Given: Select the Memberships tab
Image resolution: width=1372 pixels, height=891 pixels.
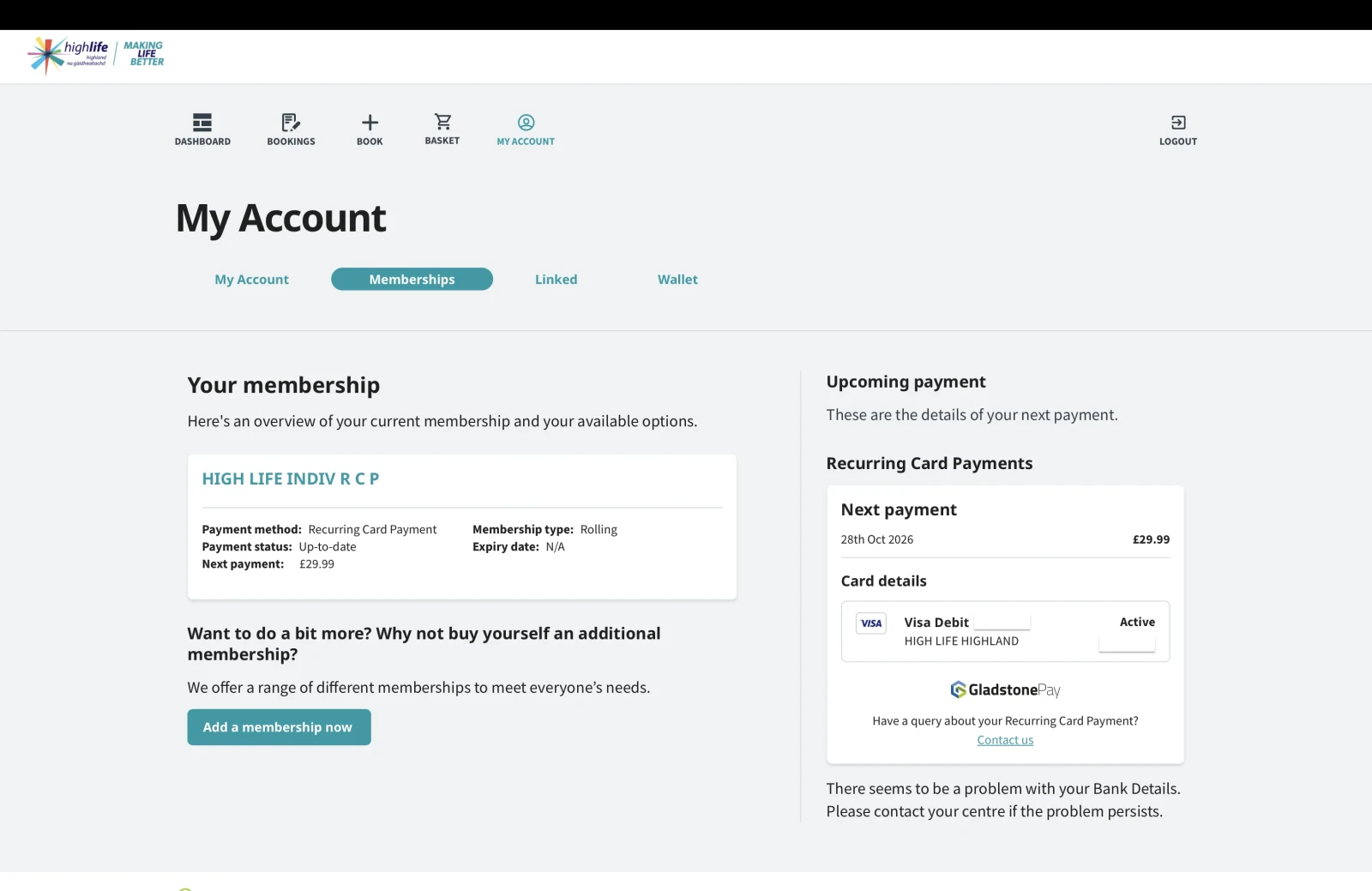Looking at the screenshot, I should [x=412, y=280].
